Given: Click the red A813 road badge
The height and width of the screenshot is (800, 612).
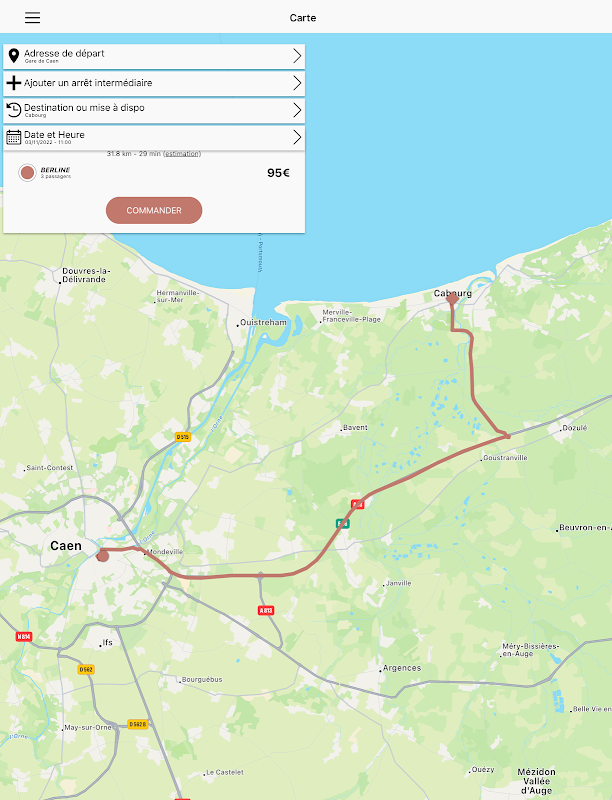Looking at the screenshot, I should 266,610.
